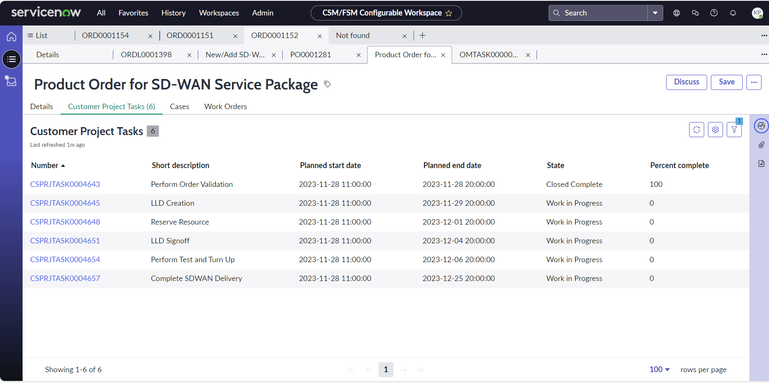769x383 pixels.
Task: Open the History menu
Action: 173,13
